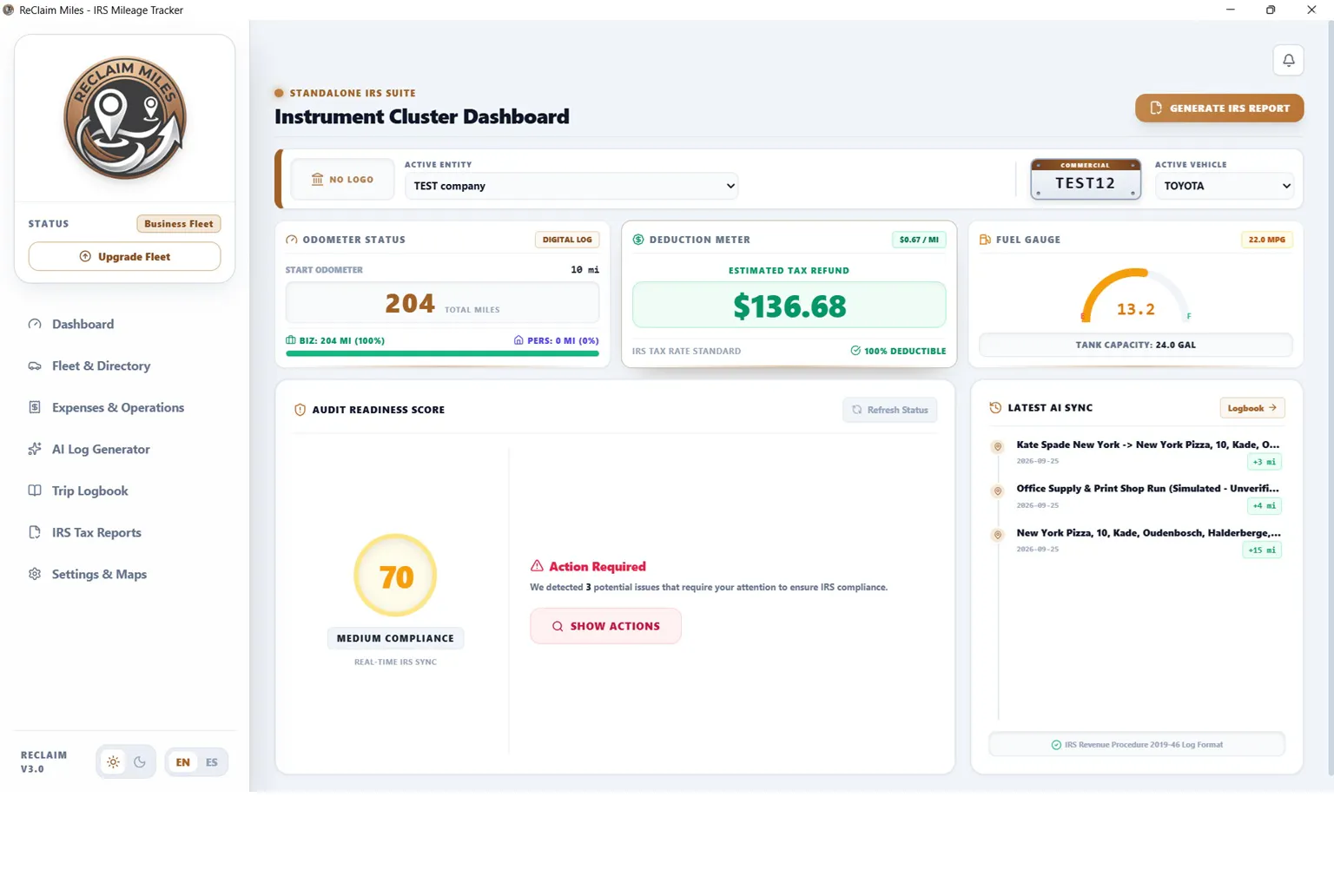Click the pin beside Office Supply trip

tap(998, 491)
